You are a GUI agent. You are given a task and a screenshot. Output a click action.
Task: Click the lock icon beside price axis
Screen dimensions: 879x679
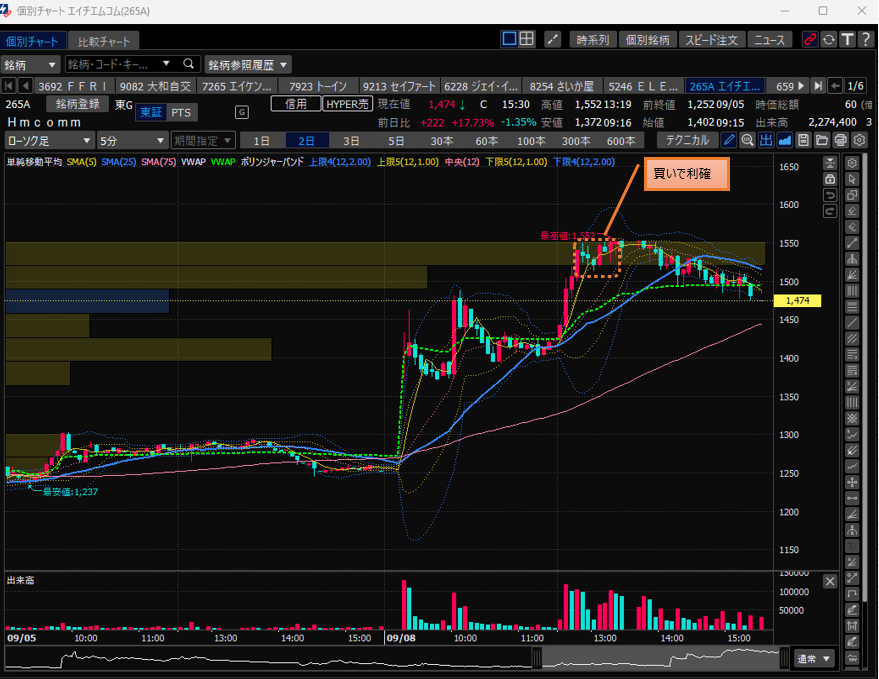tap(830, 179)
